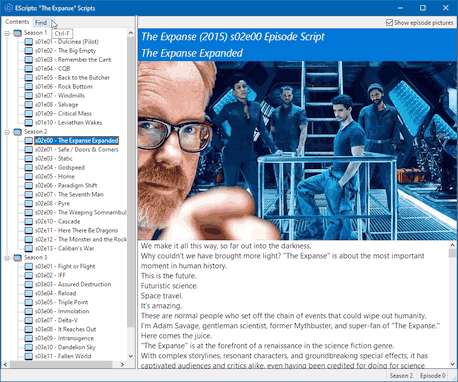The height and width of the screenshot is (382, 458).
Task: Click the tree horizontal scroll-left arrow
Action: 6,364
